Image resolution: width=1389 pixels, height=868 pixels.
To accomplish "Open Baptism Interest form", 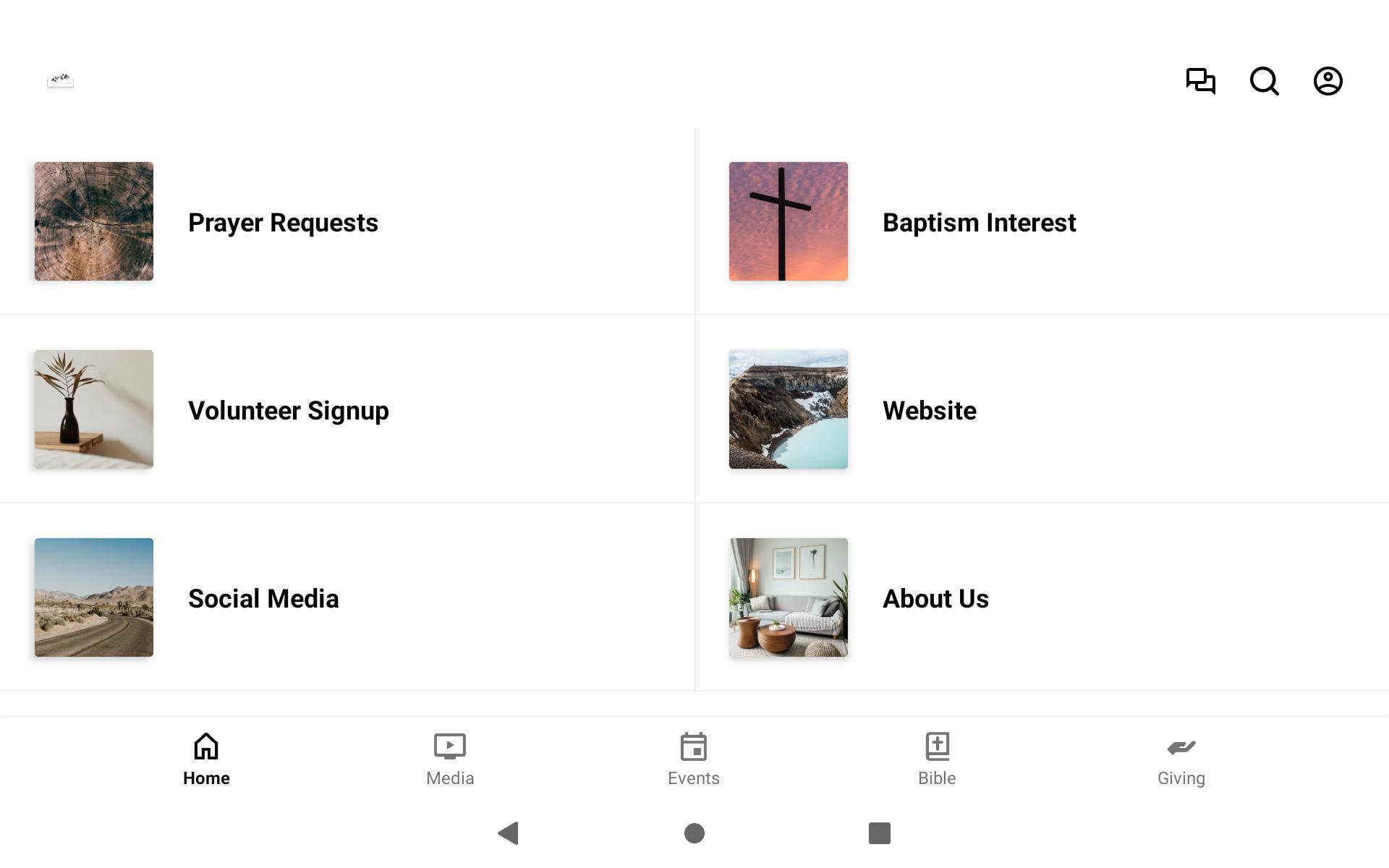I will pyautogui.click(x=979, y=223).
